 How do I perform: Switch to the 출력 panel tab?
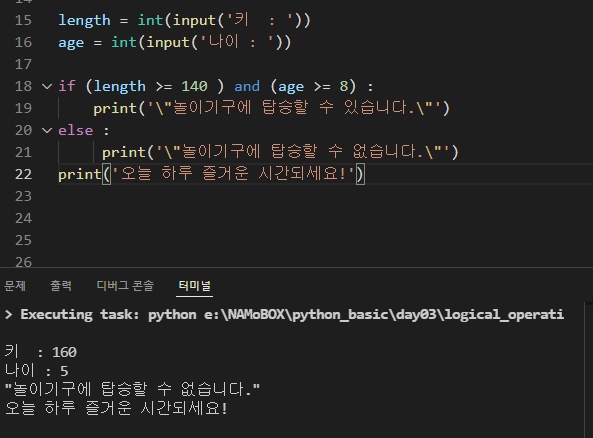(61, 286)
